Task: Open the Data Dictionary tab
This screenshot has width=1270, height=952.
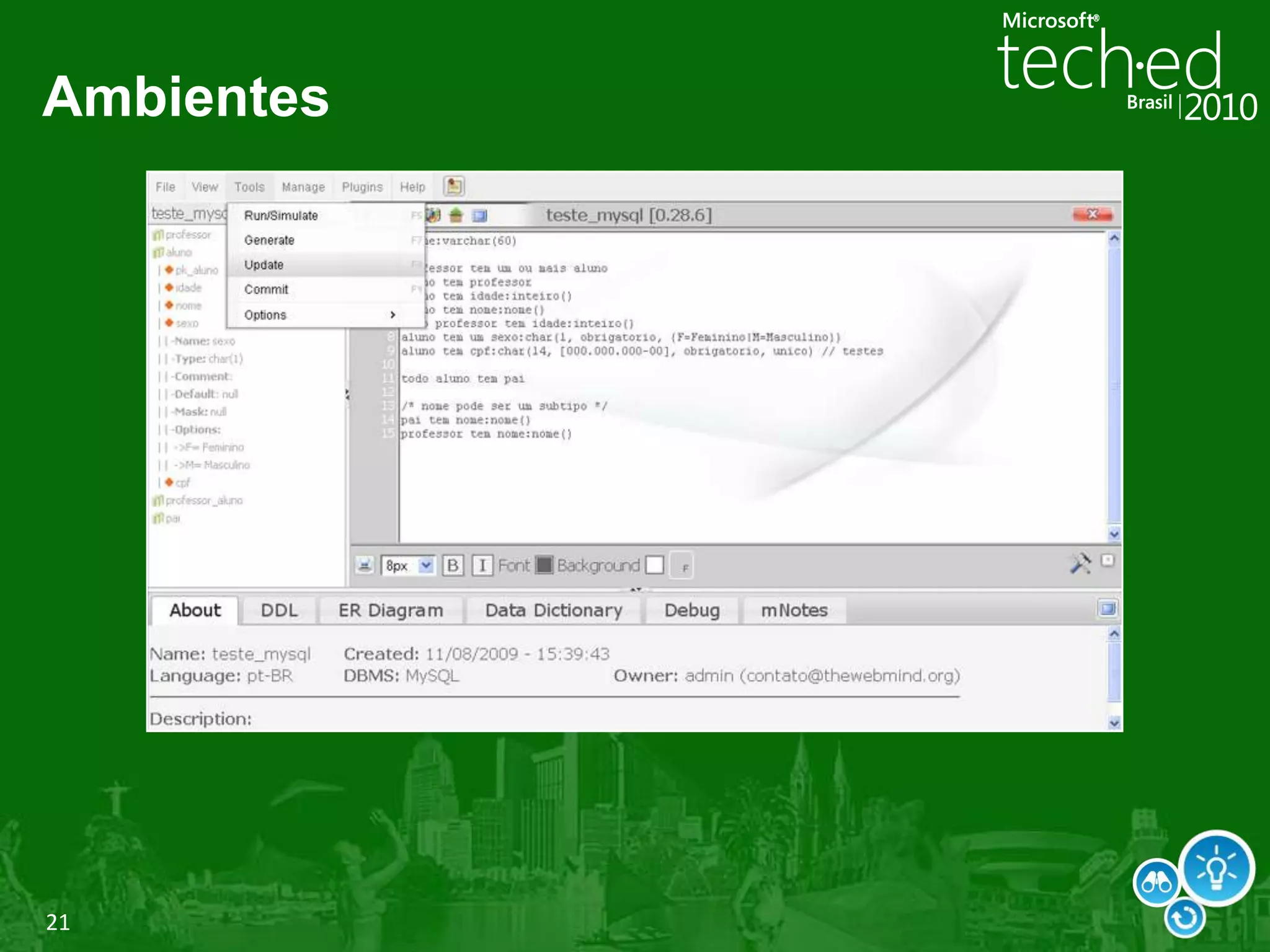Action: click(554, 610)
